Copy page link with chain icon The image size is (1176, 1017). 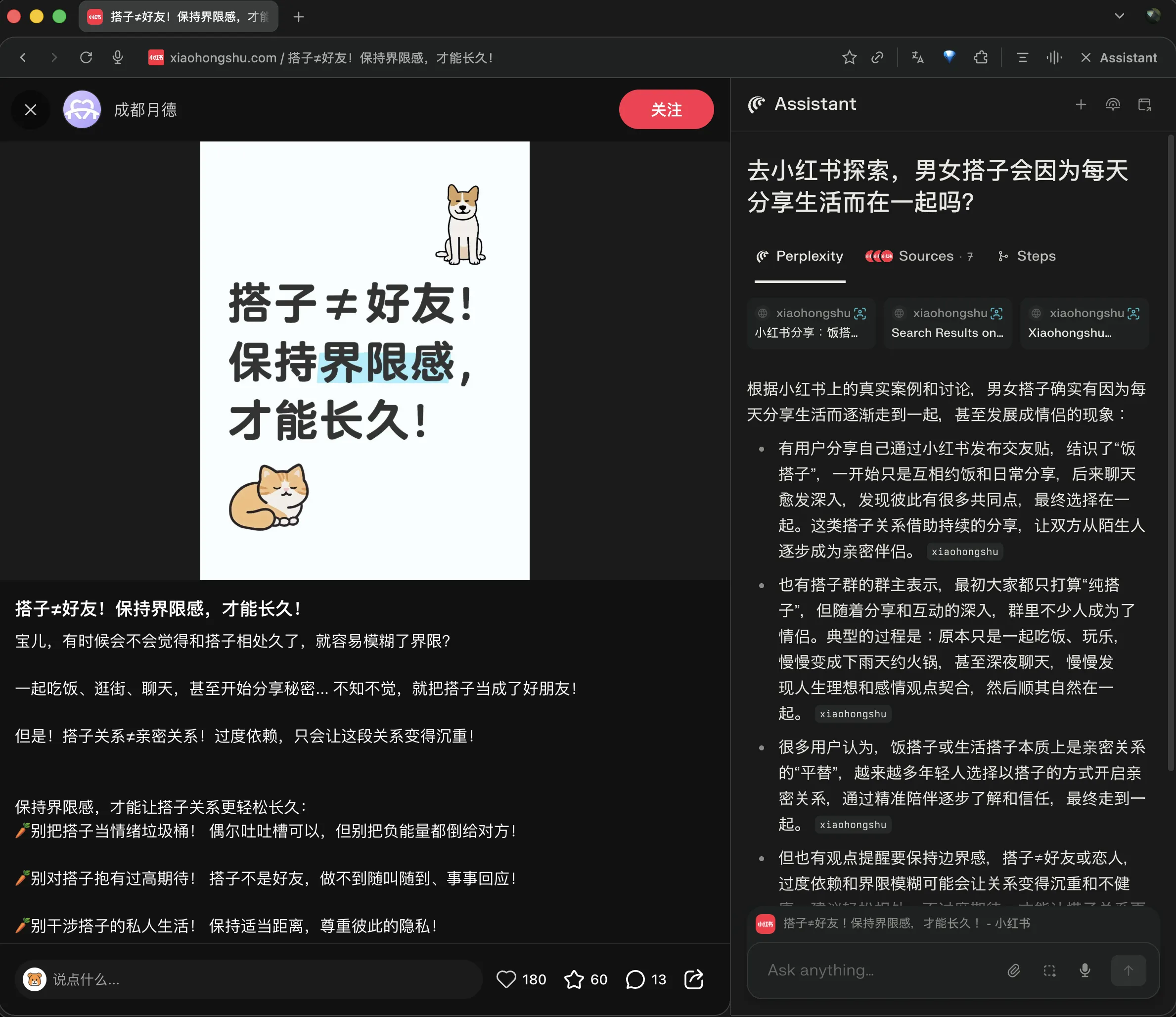pyautogui.click(x=877, y=57)
